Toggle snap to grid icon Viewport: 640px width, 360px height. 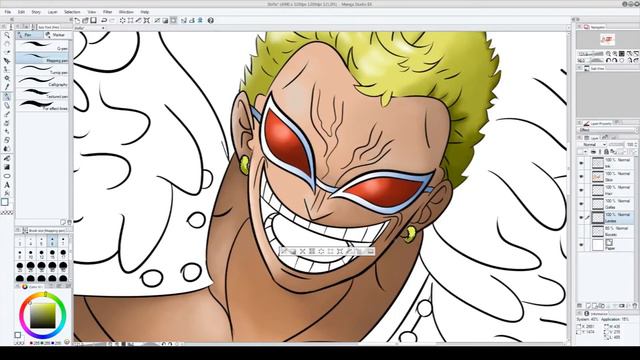coord(200,20)
